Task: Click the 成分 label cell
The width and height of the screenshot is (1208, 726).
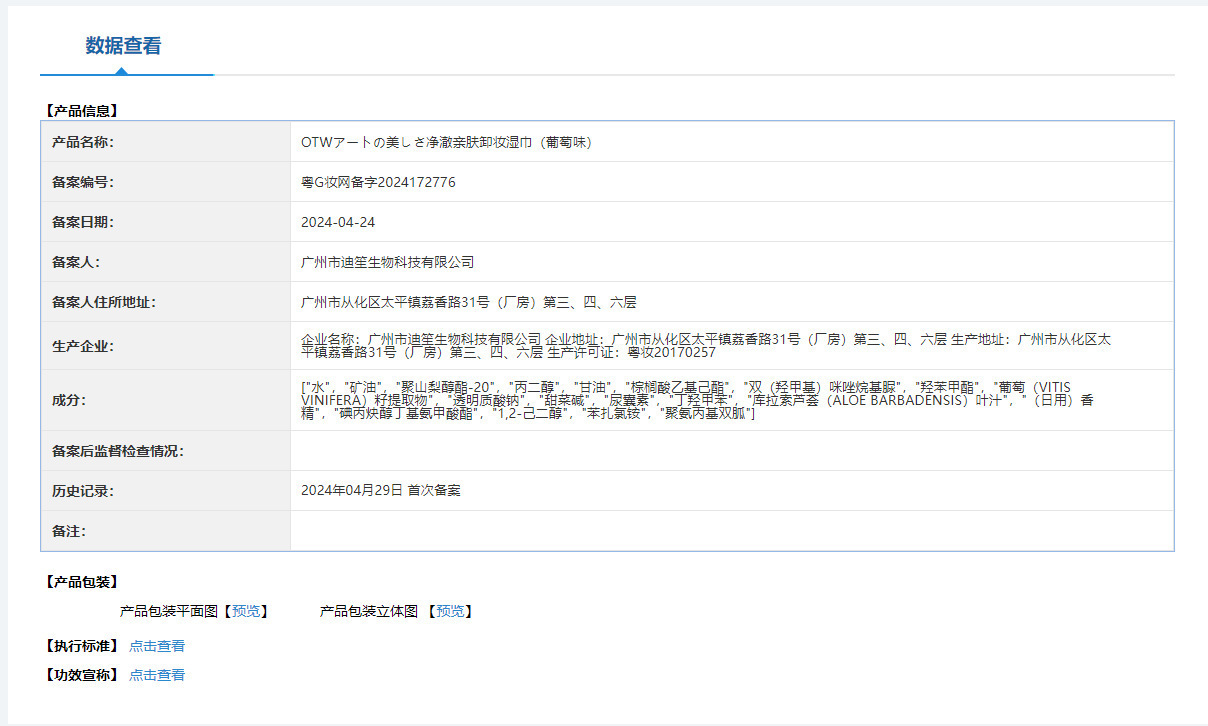Action: click(166, 400)
